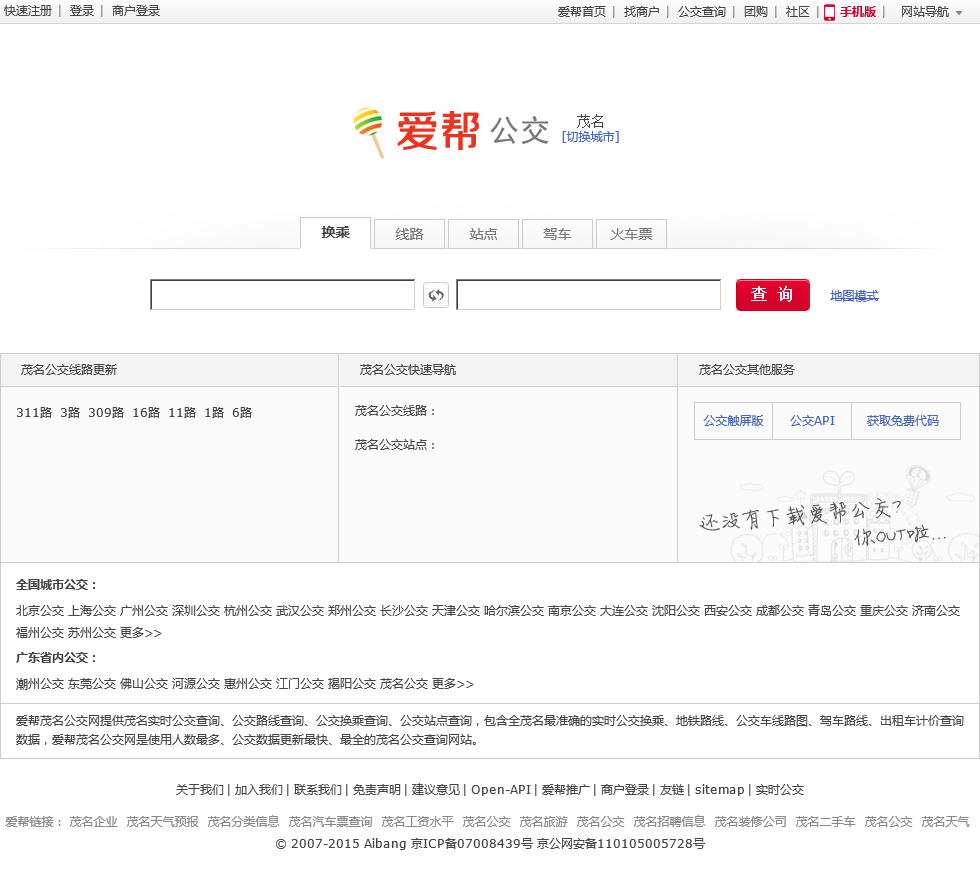Open 快速注册 registration link
Screen dimensions: 980x891
(x=28, y=11)
